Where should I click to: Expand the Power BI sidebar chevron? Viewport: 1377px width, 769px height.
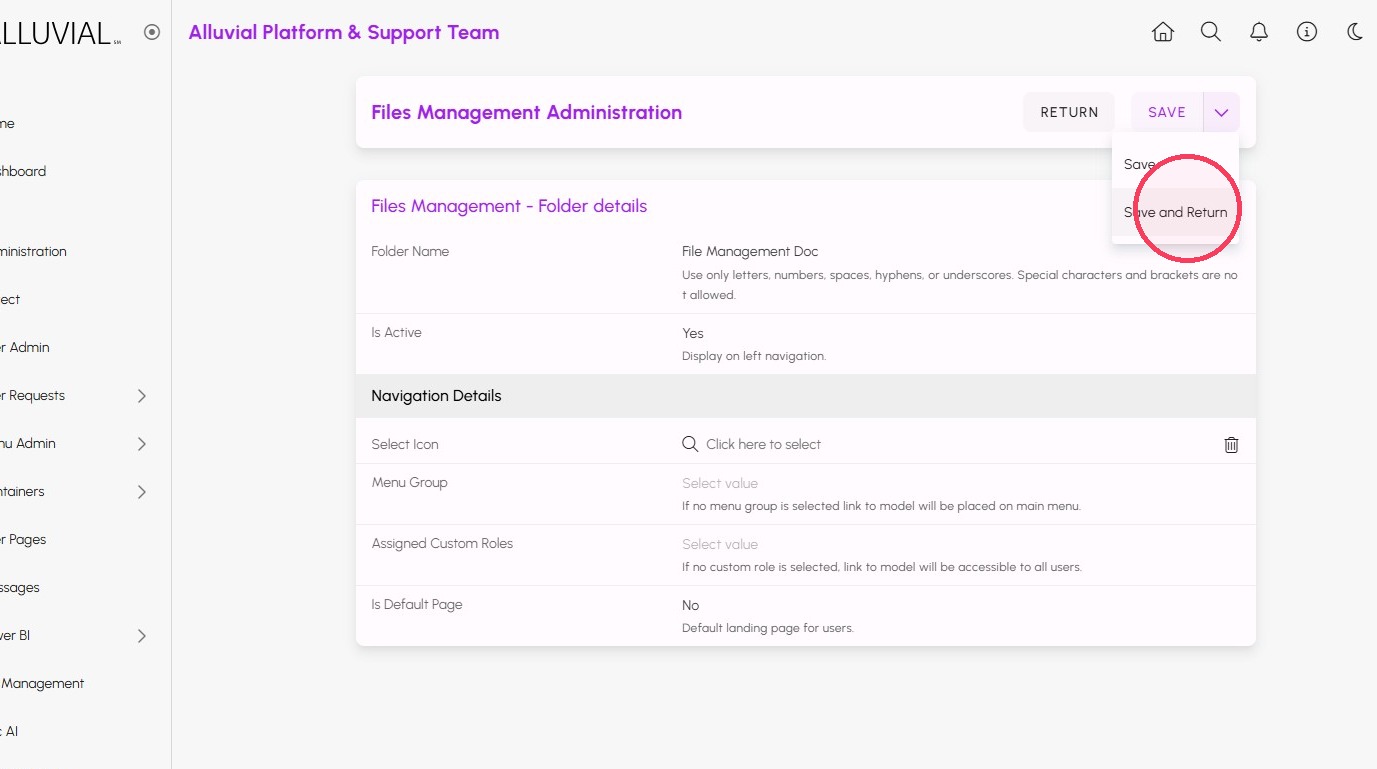[x=142, y=636]
